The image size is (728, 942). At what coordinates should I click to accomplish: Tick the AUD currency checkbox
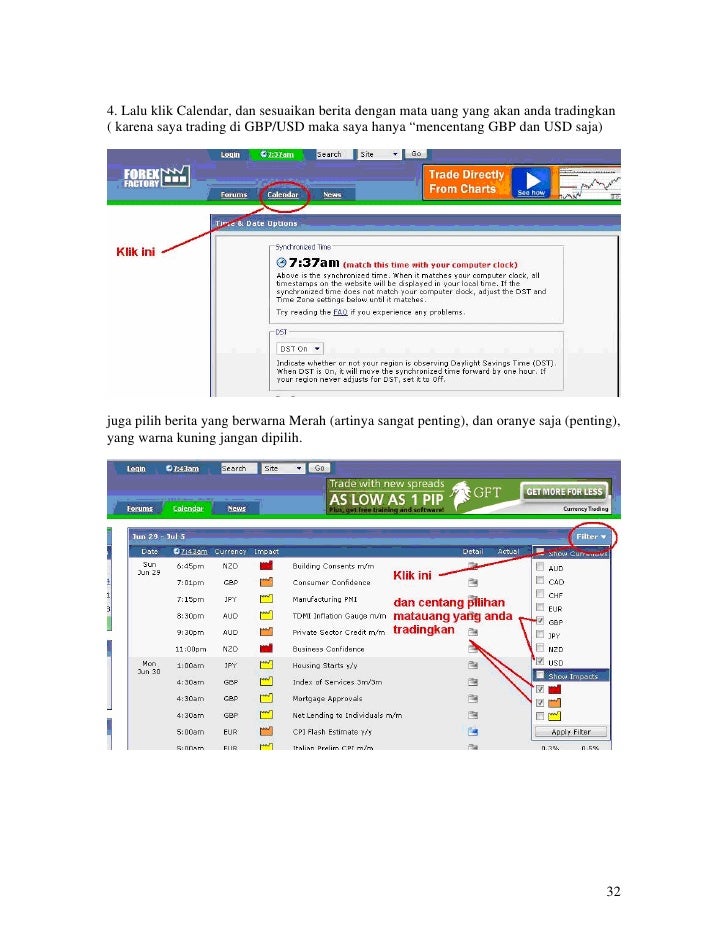pos(540,567)
